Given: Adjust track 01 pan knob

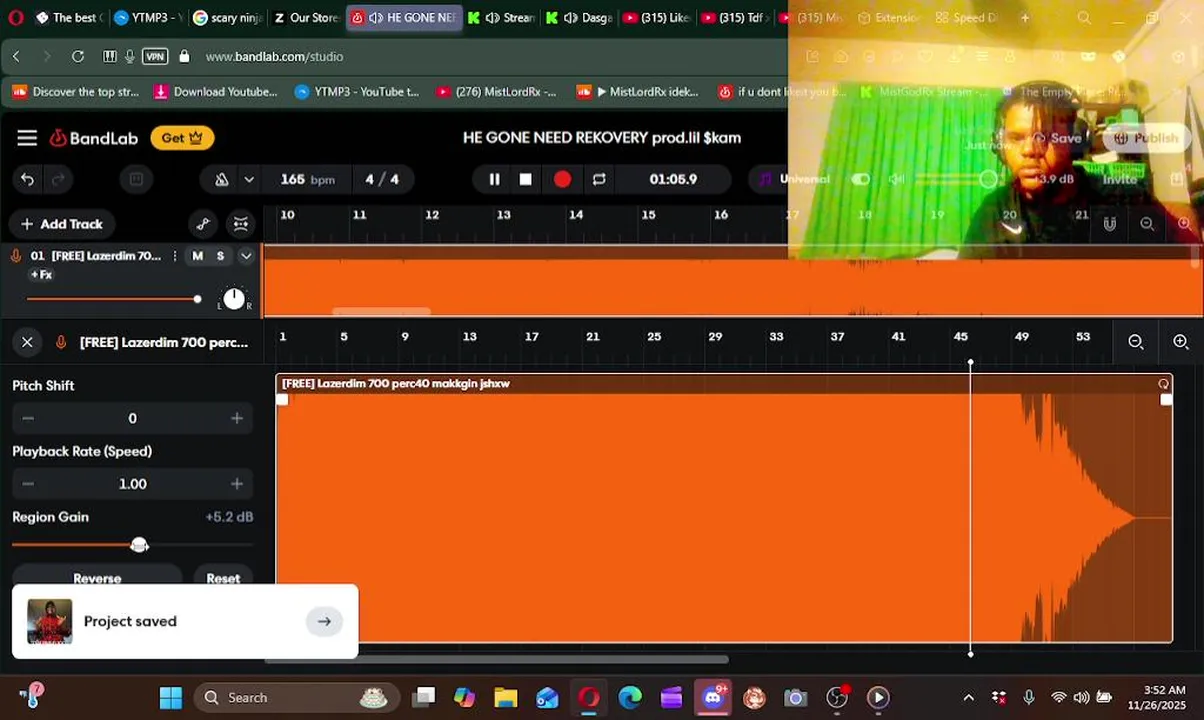Looking at the screenshot, I should tap(233, 298).
